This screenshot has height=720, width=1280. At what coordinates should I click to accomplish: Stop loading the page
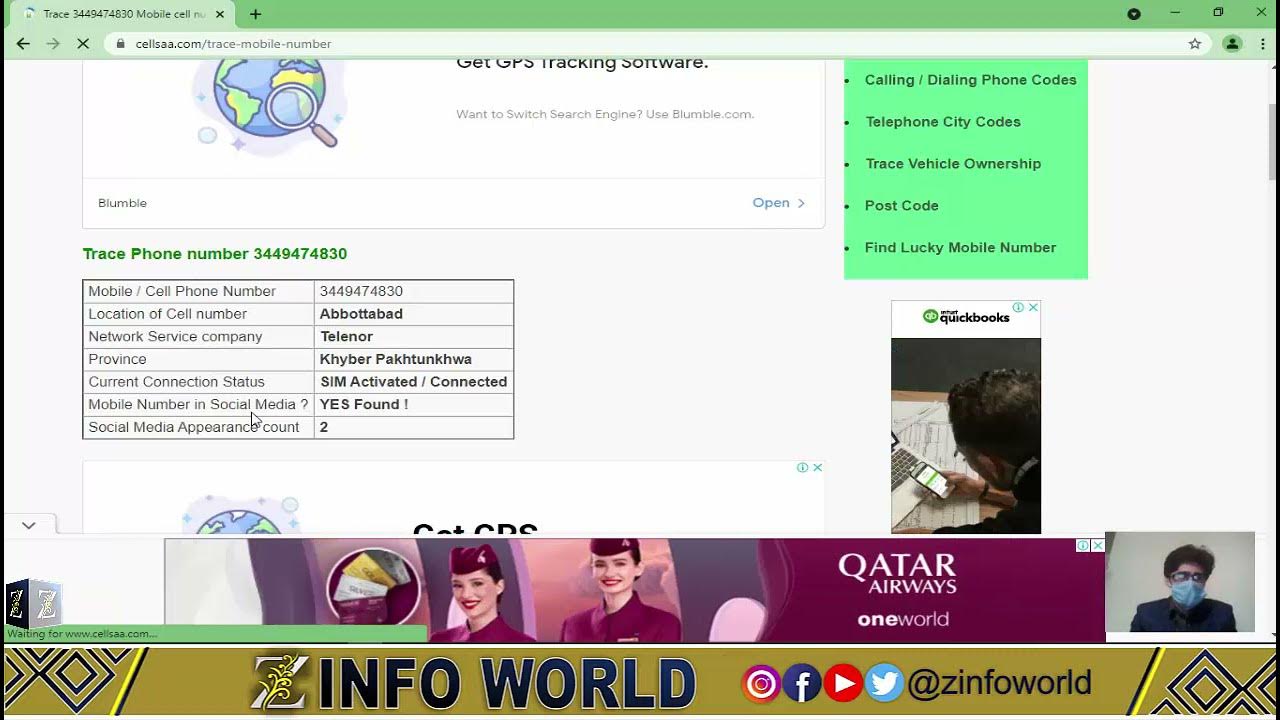tap(83, 44)
